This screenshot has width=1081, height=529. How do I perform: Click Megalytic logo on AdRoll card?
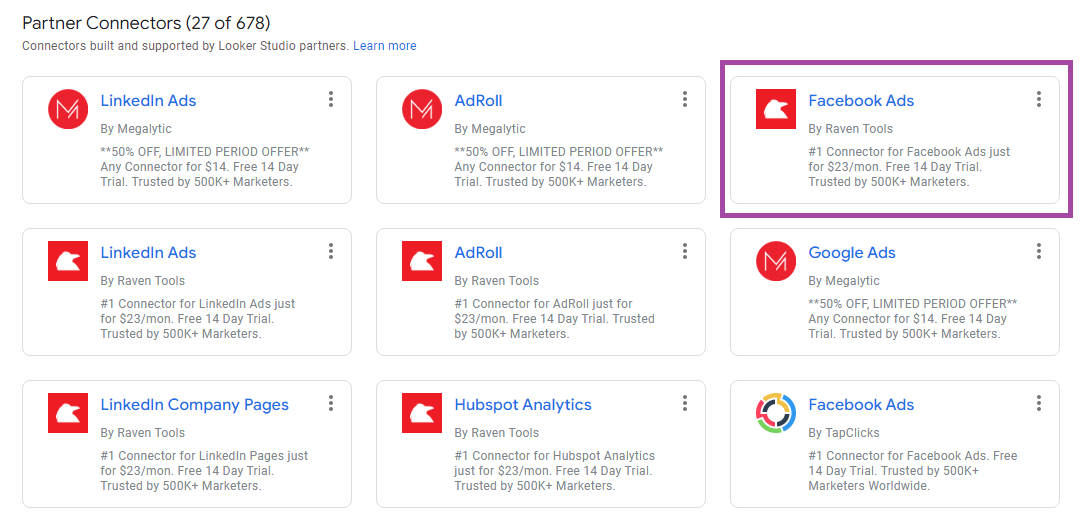coord(422,109)
